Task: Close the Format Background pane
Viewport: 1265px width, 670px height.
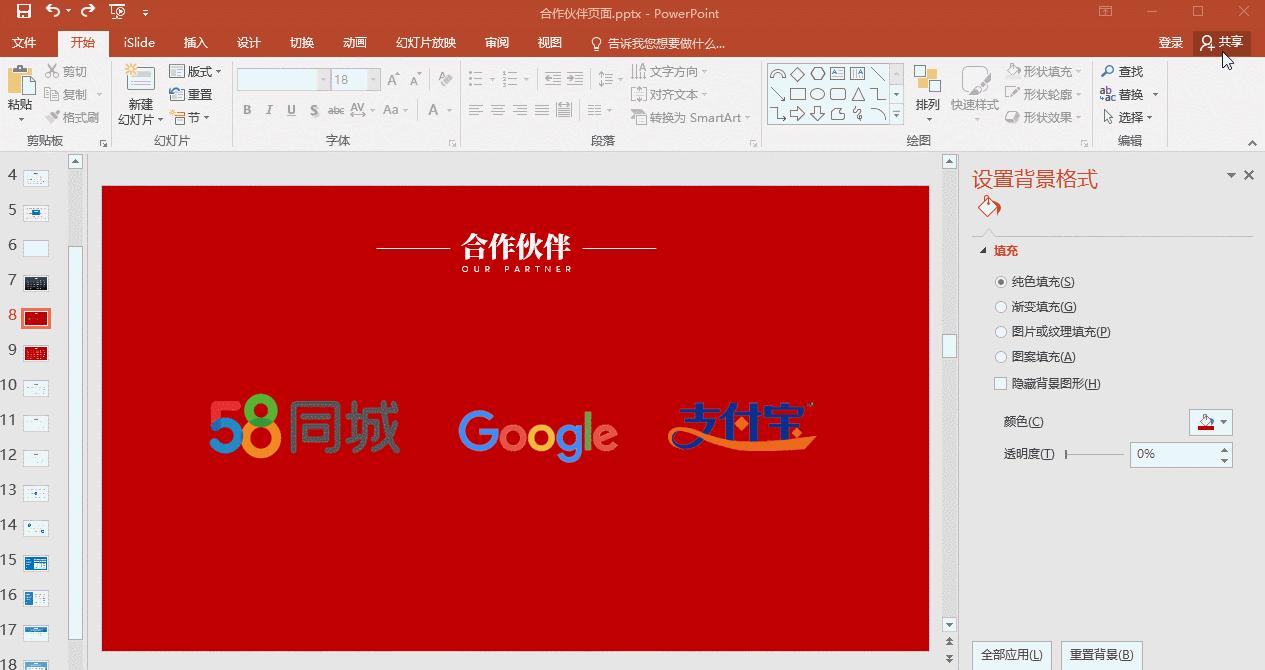Action: (x=1248, y=176)
